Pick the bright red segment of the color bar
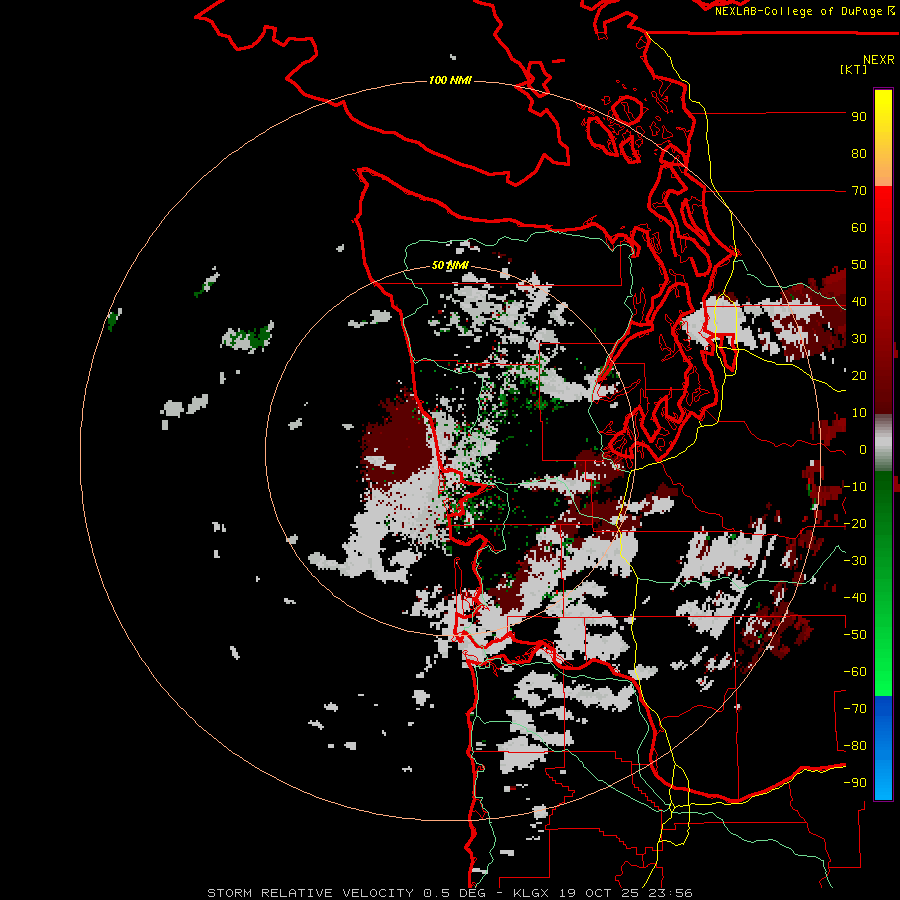The height and width of the screenshot is (900, 900). point(883,212)
